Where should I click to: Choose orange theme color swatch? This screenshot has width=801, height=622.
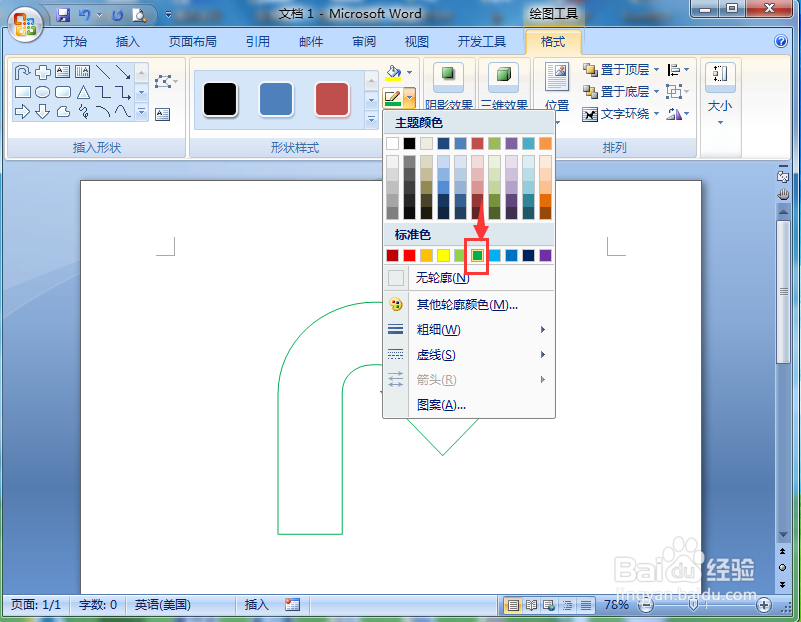coord(545,143)
